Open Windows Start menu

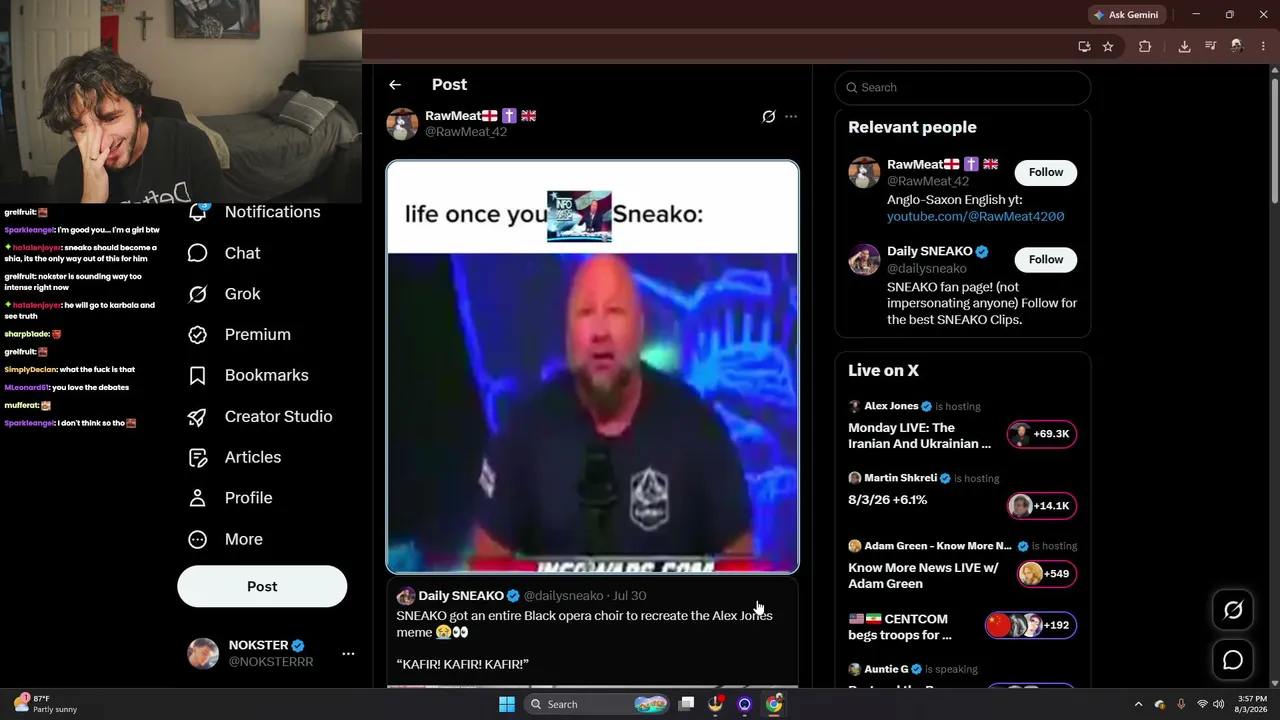tap(507, 704)
